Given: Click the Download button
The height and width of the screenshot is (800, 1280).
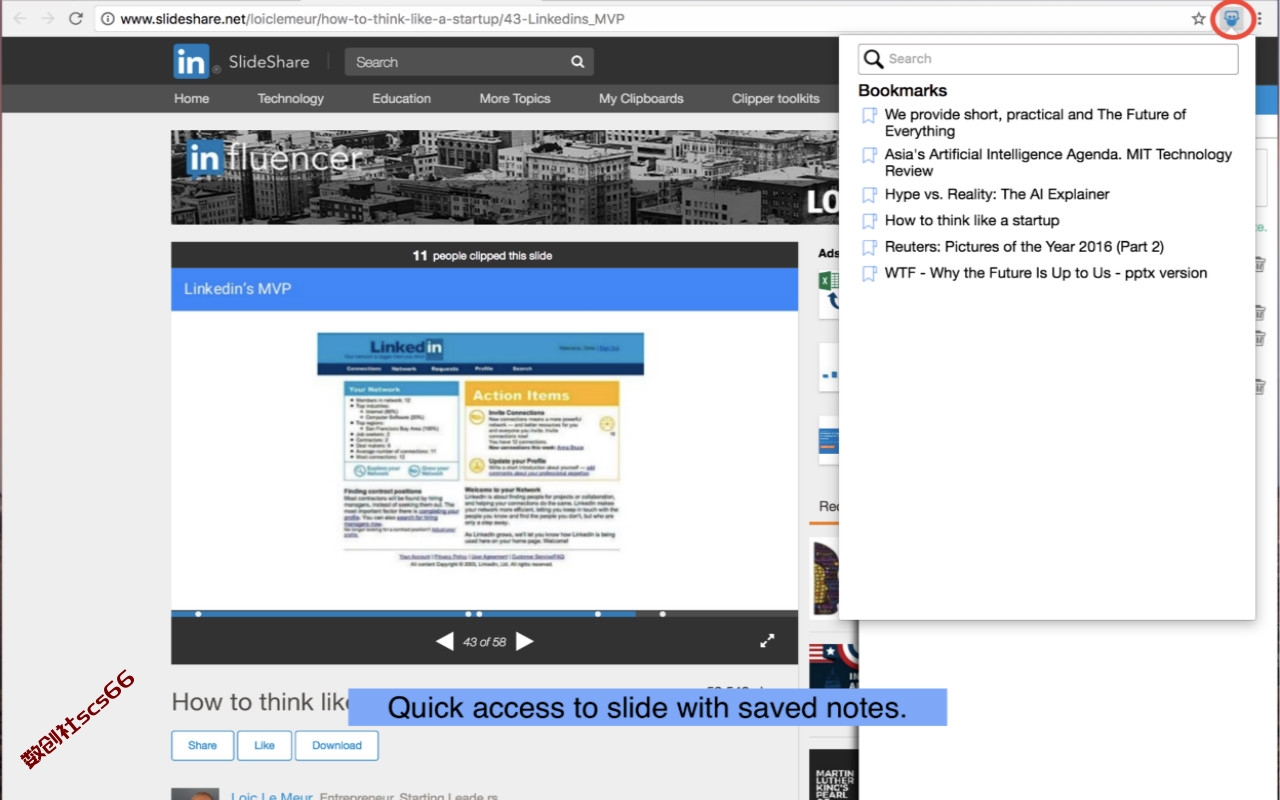Looking at the screenshot, I should 337,745.
